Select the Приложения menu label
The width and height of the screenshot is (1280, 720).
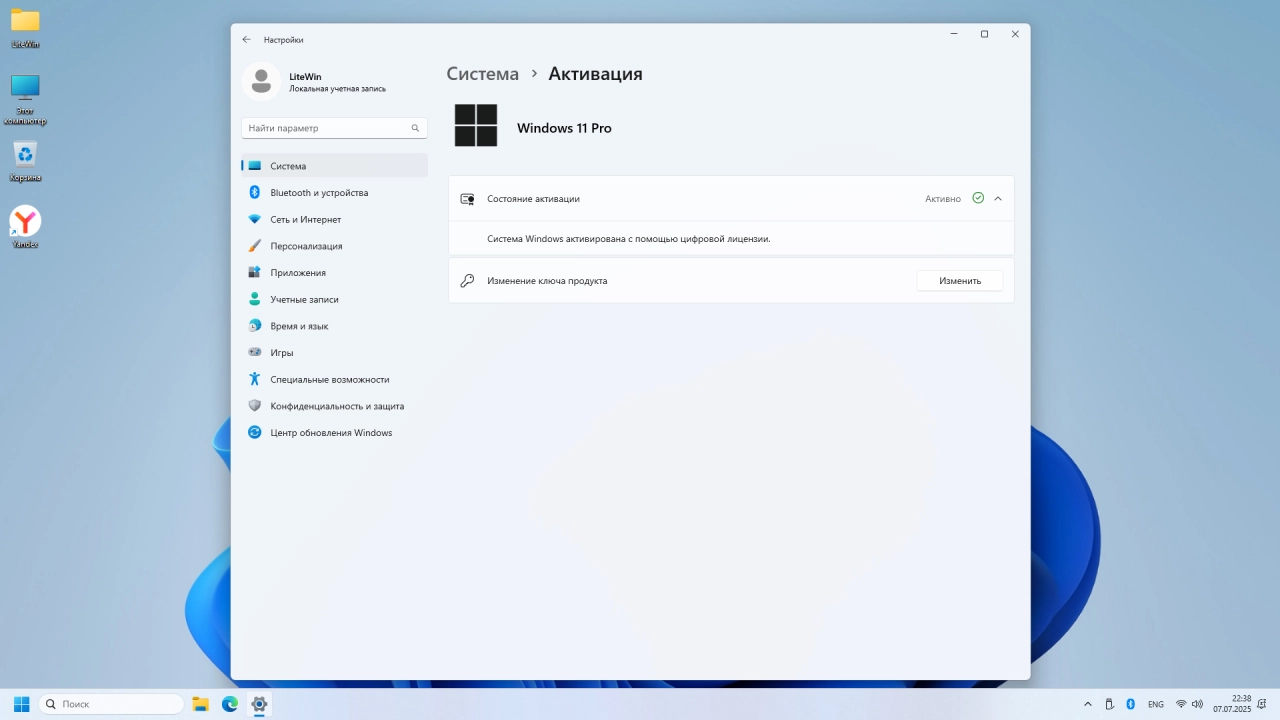coord(298,273)
